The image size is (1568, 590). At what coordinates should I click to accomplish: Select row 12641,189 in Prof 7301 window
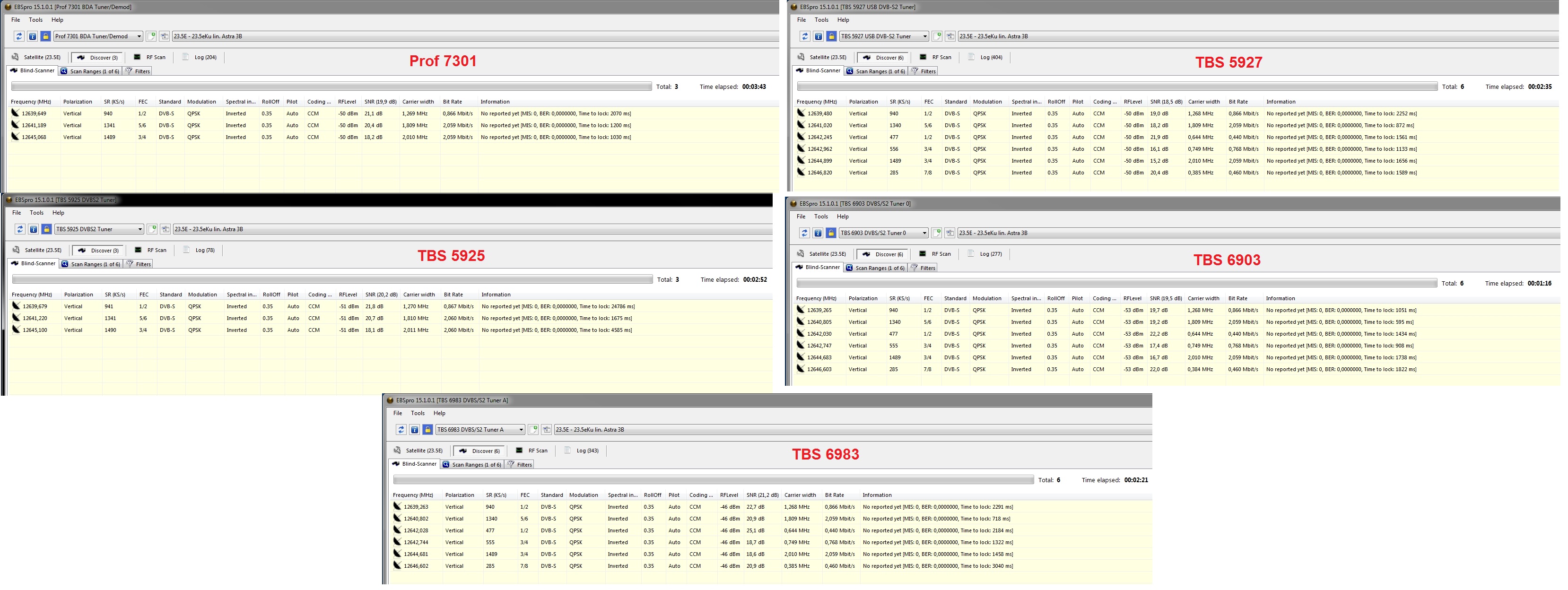[x=394, y=125]
